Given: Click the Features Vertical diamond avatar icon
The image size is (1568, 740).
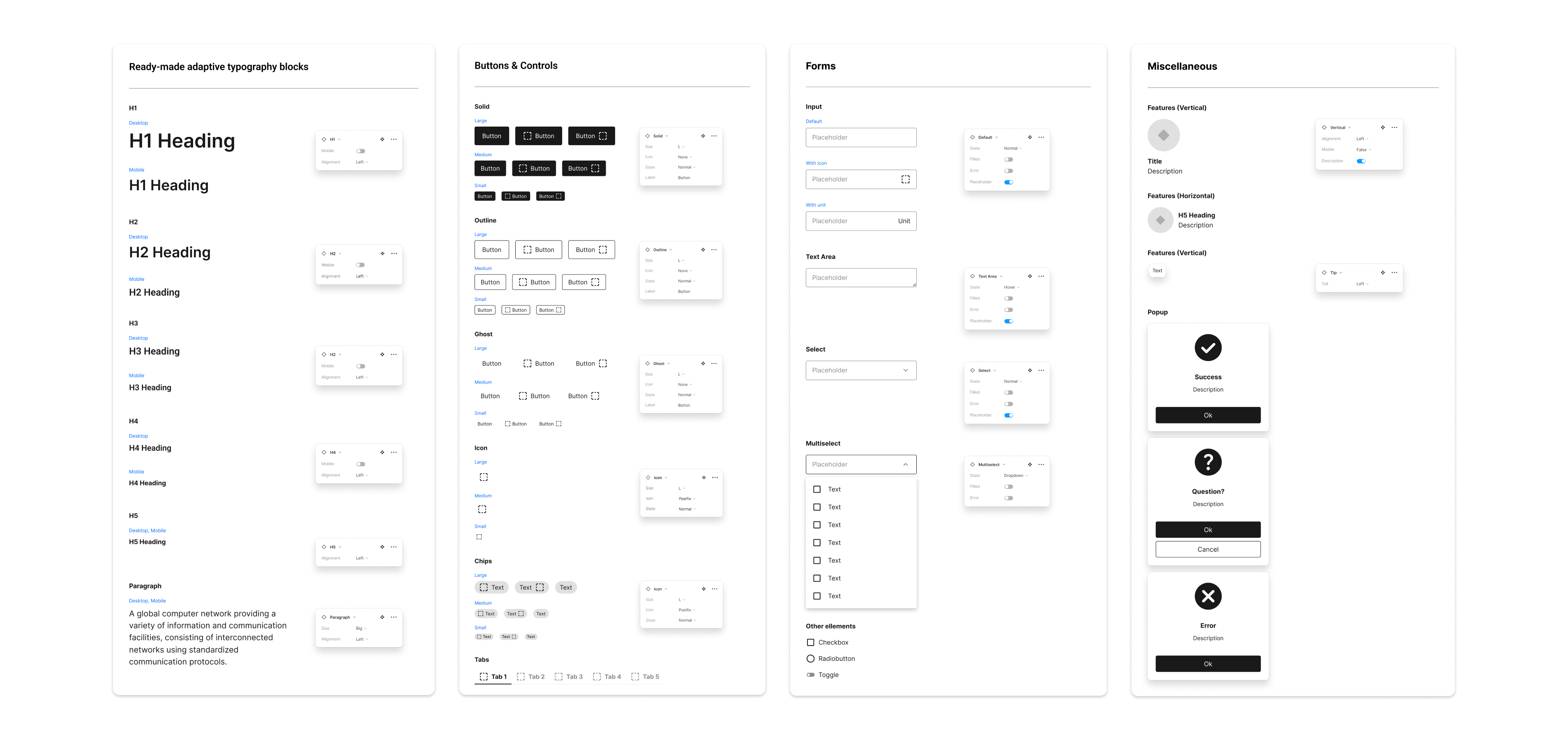Looking at the screenshot, I should click(x=1163, y=135).
